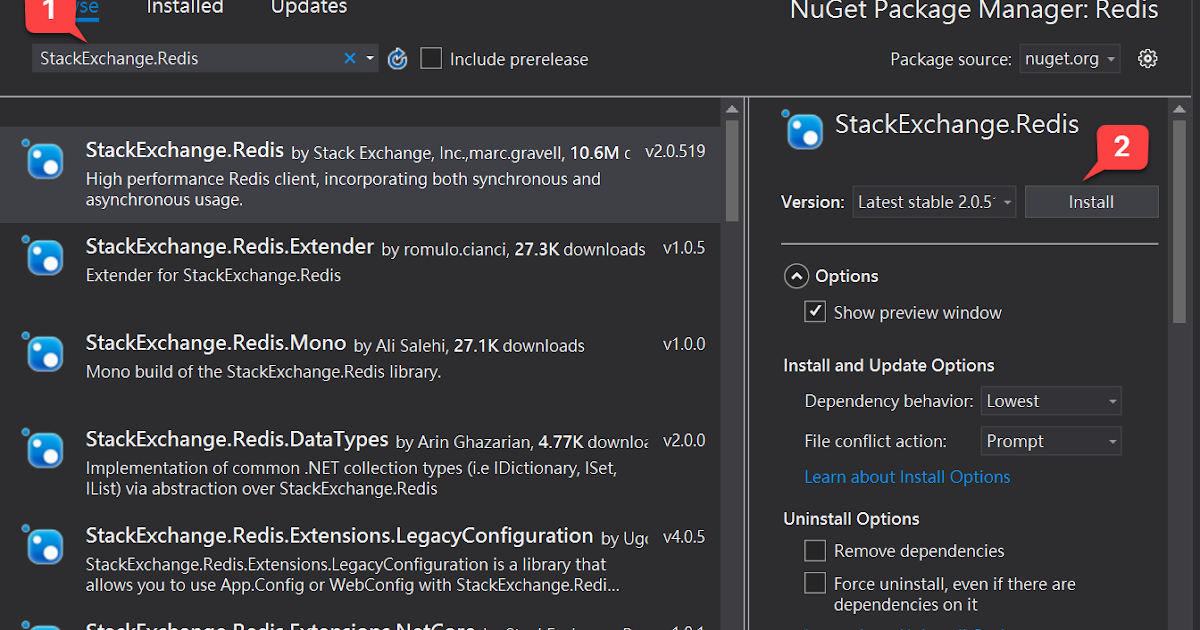Switch to the Updates tab
The height and width of the screenshot is (630, 1200).
(308, 8)
